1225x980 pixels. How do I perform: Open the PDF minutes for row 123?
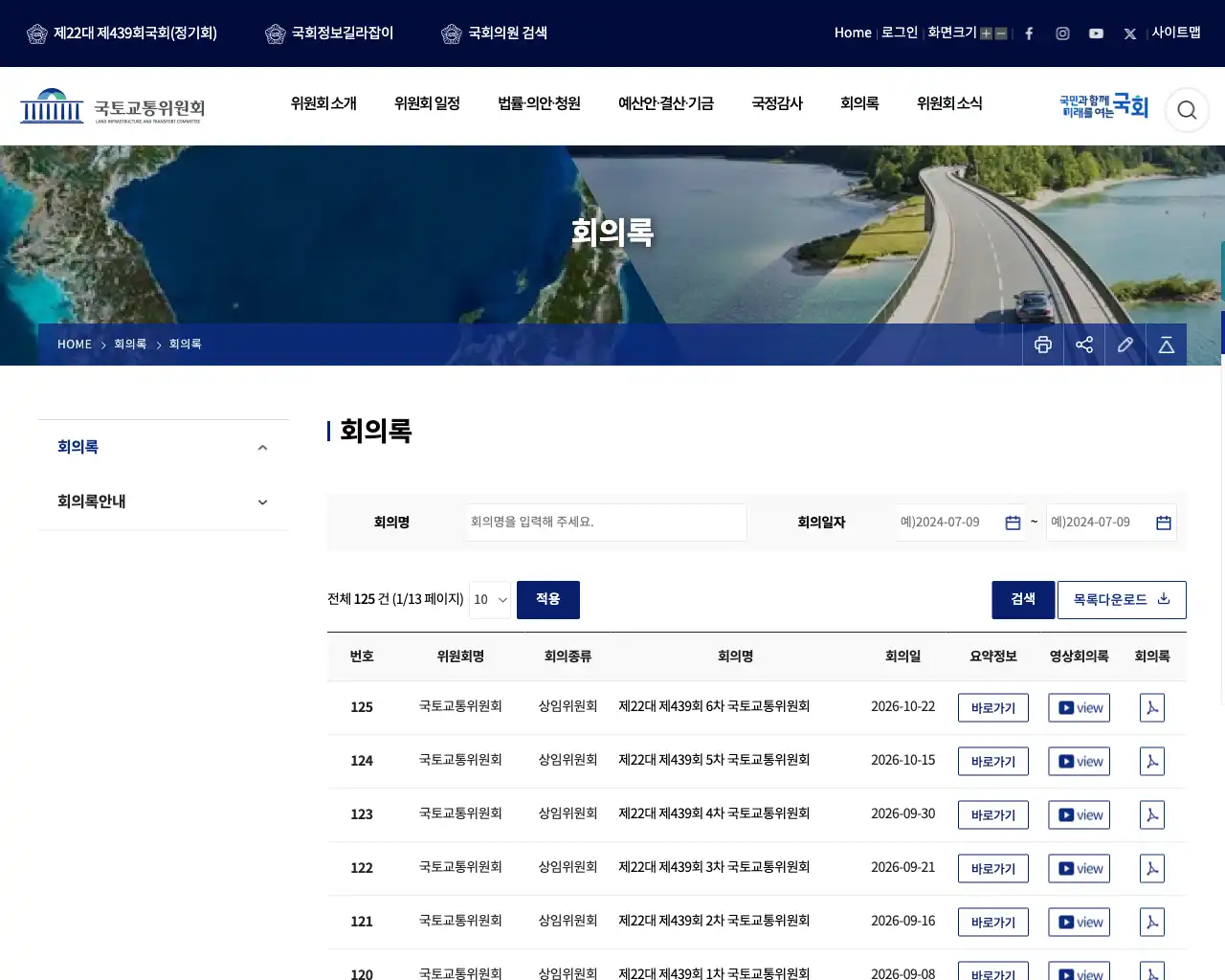pos(1152,815)
